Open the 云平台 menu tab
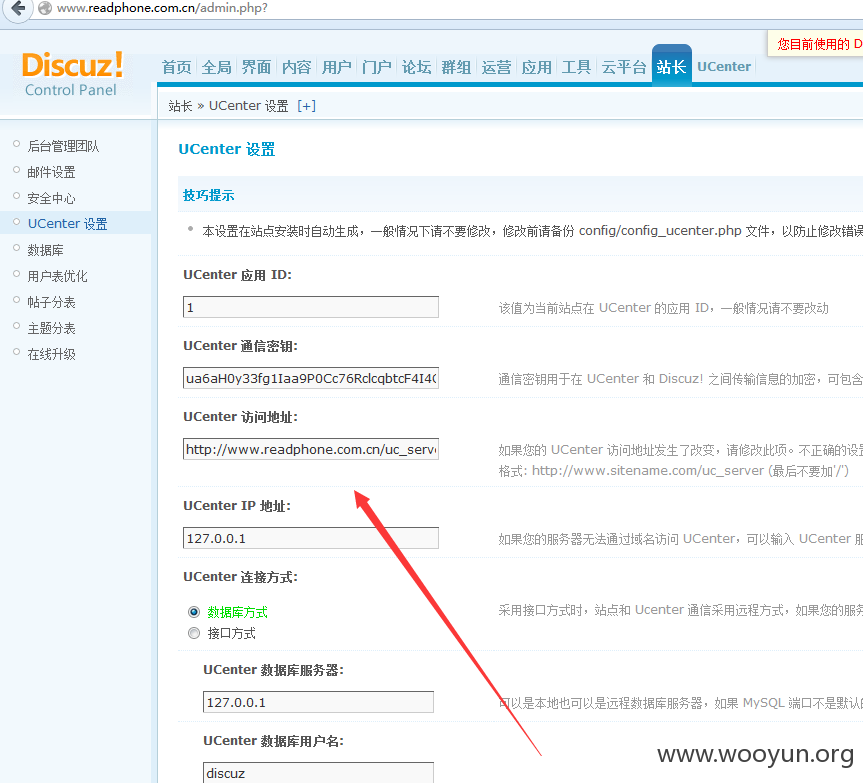The height and width of the screenshot is (783, 863). click(624, 67)
